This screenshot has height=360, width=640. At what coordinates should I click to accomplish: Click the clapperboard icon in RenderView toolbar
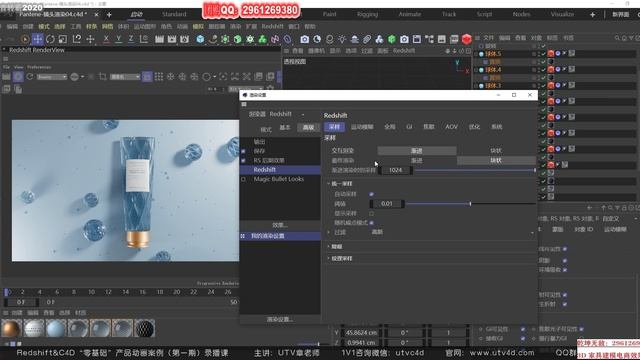click(6, 77)
